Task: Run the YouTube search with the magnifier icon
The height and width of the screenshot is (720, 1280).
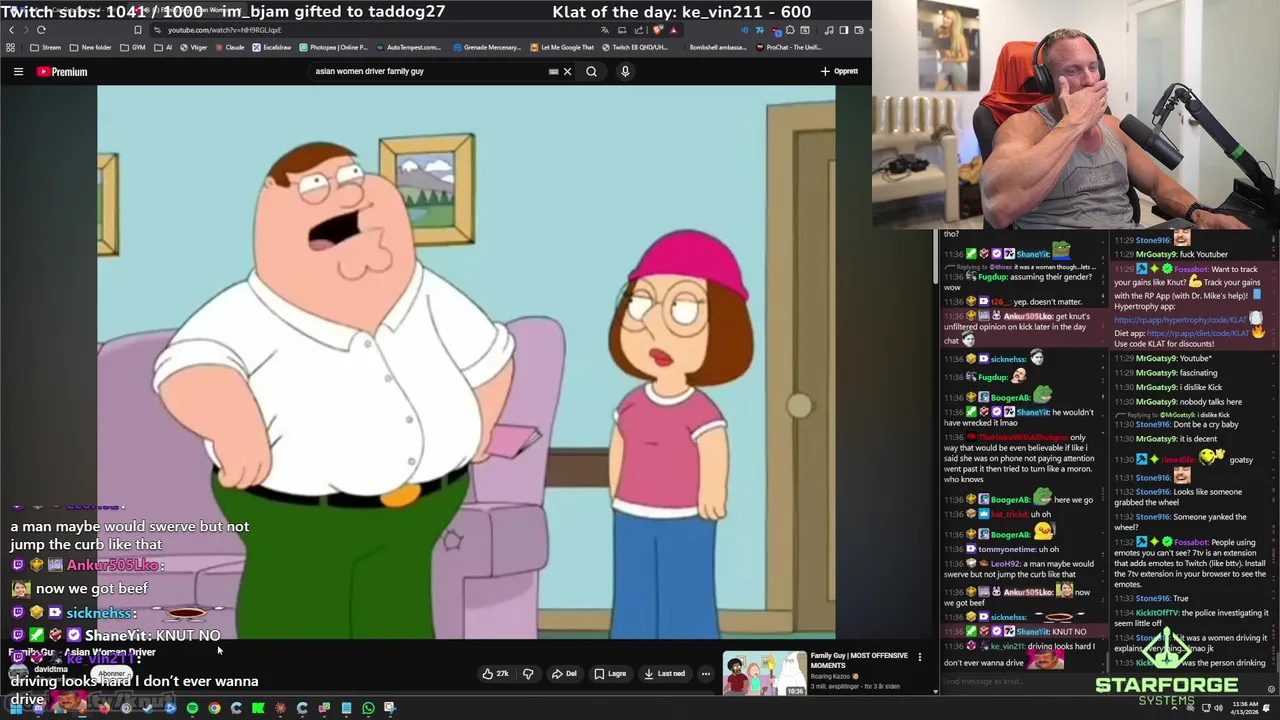Action: 591,72
